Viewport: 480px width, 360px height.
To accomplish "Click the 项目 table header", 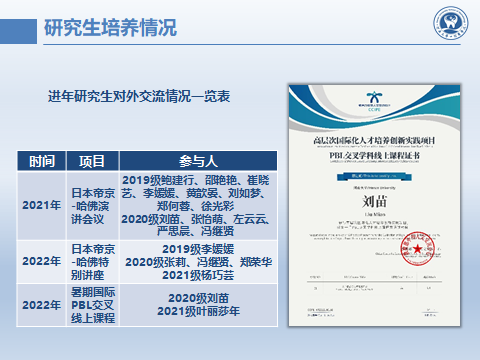I will [x=92, y=161].
